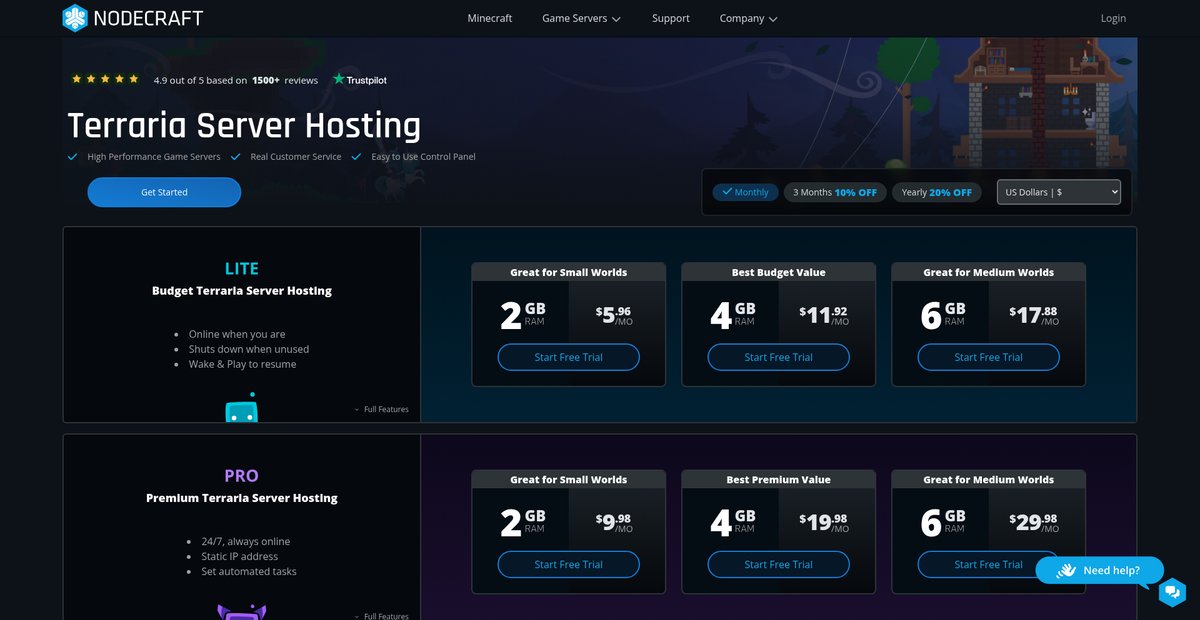This screenshot has height=620, width=1200.
Task: Expand Full Features in LITE panel
Action: (x=382, y=409)
